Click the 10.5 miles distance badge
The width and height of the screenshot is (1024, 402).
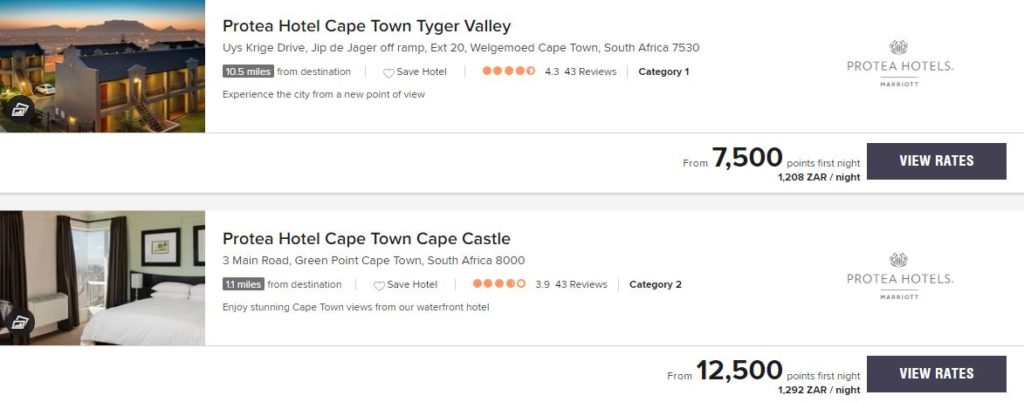pos(248,72)
